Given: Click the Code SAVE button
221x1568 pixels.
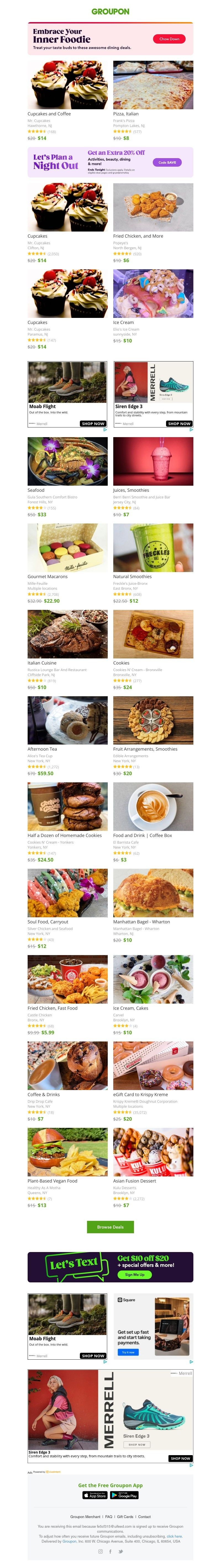Looking at the screenshot, I should pos(167,163).
